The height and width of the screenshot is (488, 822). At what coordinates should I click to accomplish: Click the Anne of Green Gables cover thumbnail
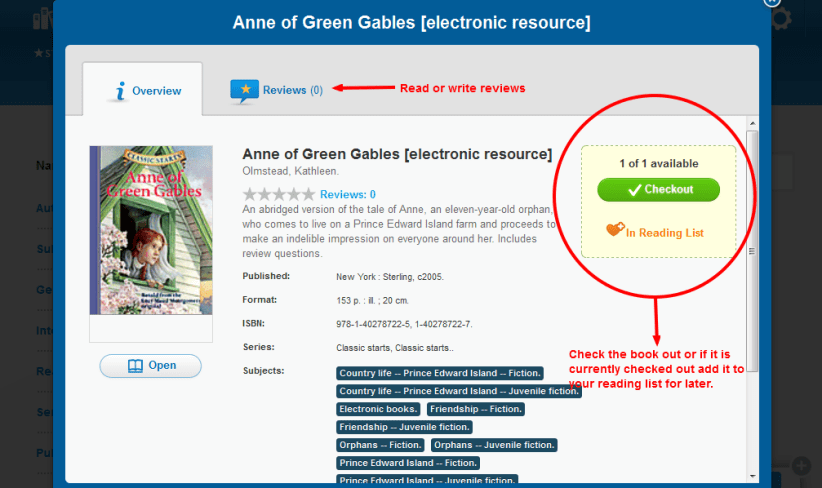coord(151,230)
